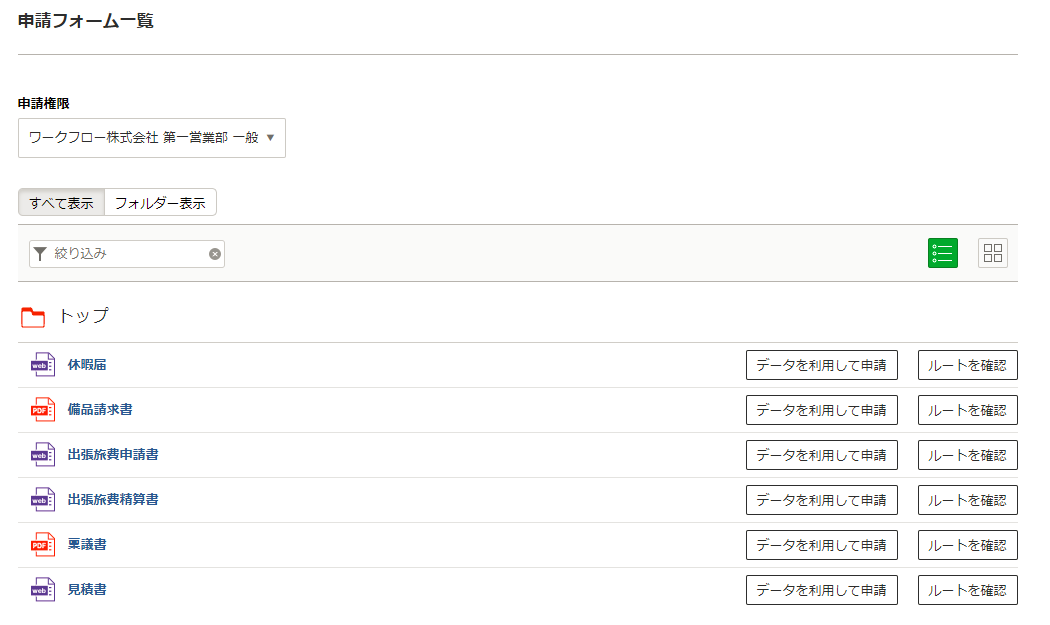Click the web icon beside 見積書
This screenshot has width=1050, height=625.
[43, 589]
